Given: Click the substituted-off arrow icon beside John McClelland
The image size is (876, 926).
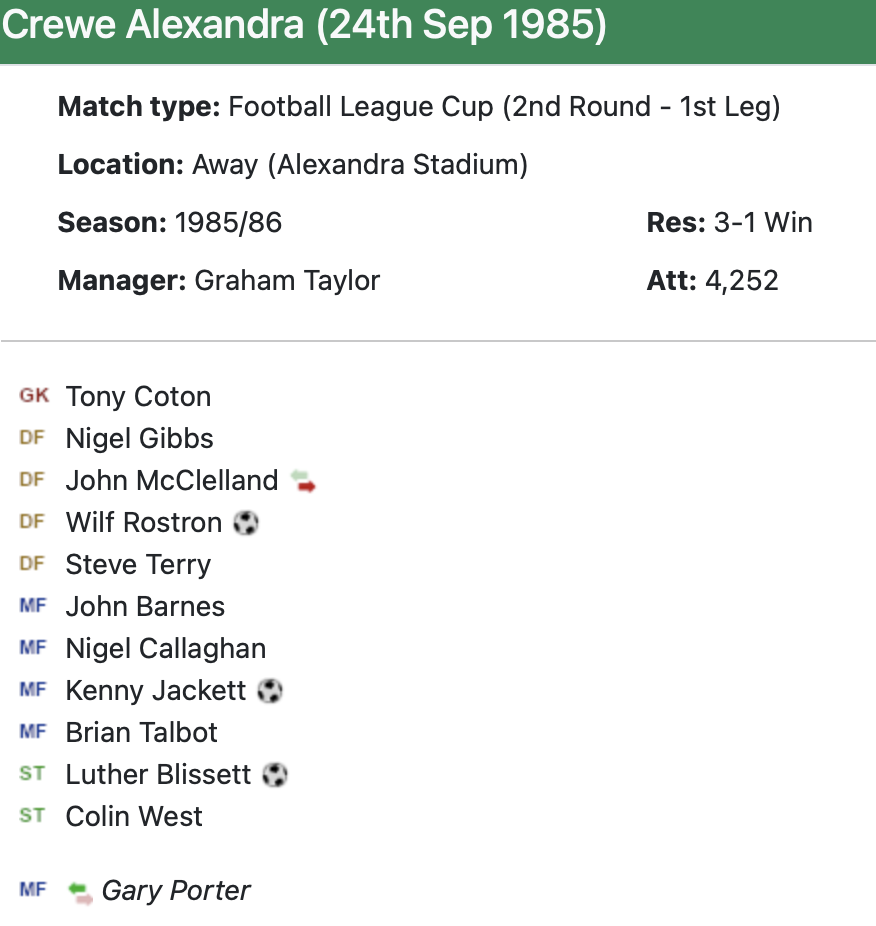Looking at the screenshot, I should pos(303,482).
